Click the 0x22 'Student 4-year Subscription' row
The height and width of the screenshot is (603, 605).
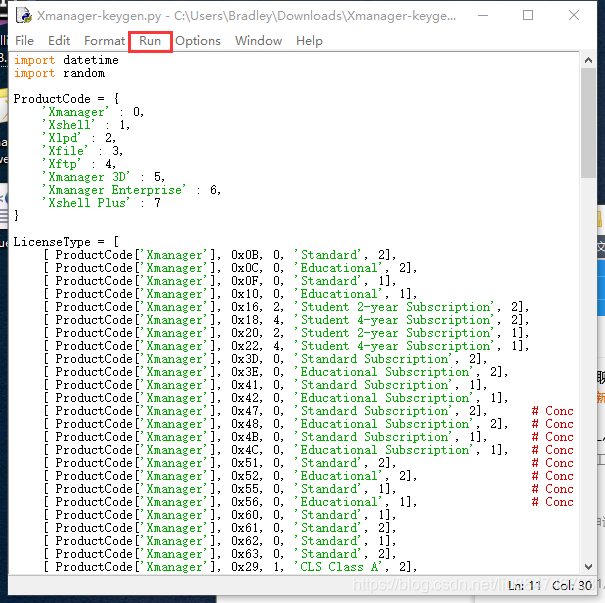pyautogui.click(x=286, y=346)
